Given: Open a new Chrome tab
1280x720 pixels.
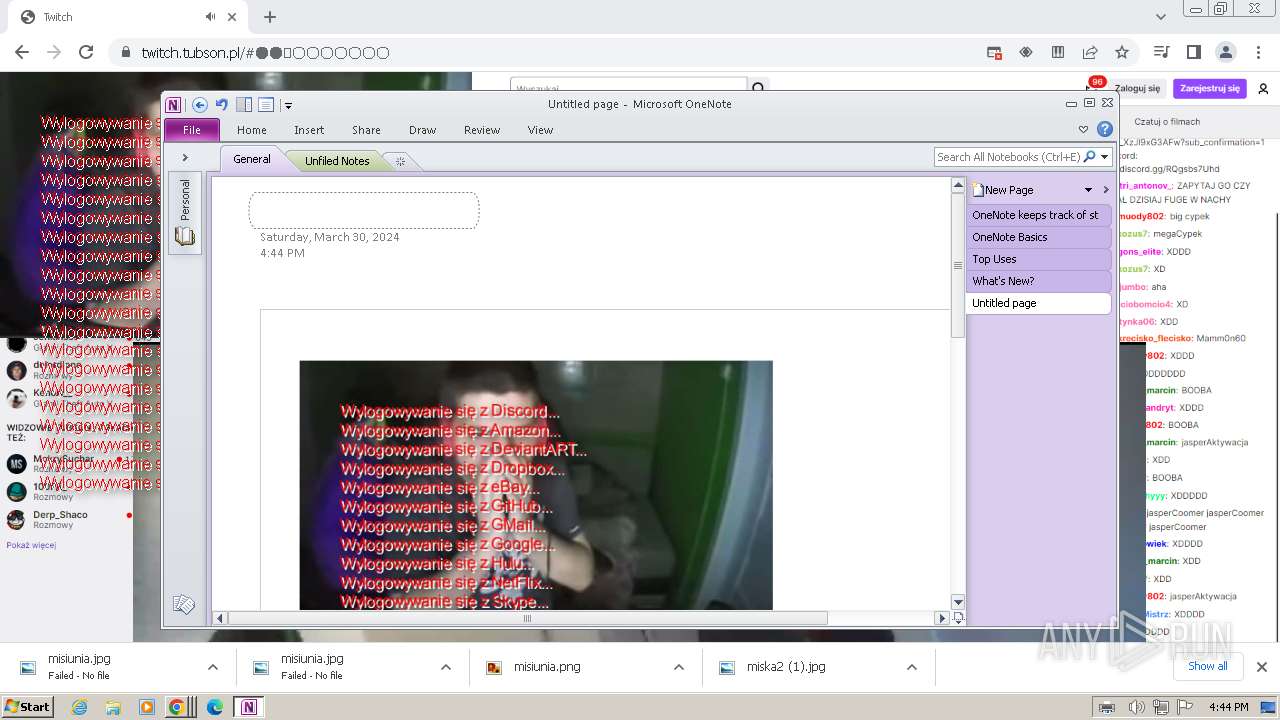Looking at the screenshot, I should [x=270, y=17].
